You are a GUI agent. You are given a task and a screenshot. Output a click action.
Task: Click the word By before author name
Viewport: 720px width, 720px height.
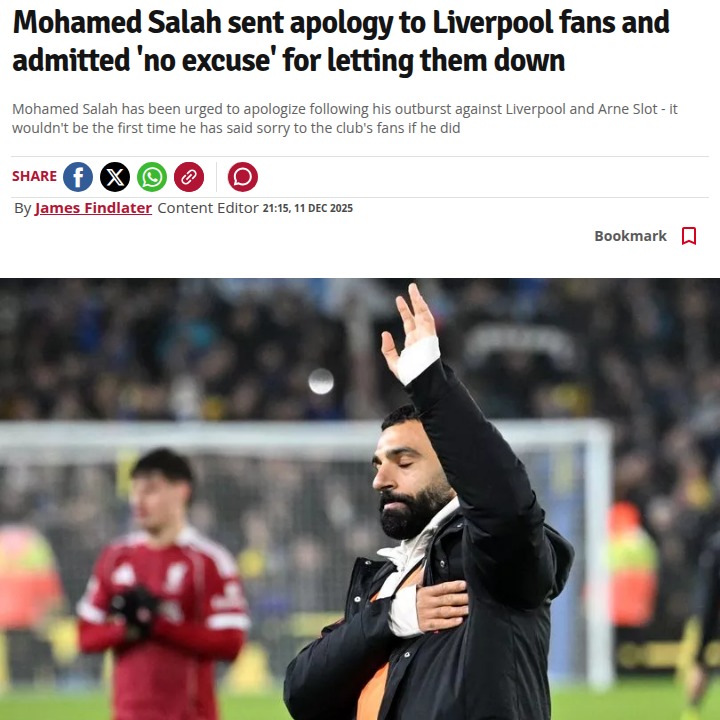pos(22,208)
